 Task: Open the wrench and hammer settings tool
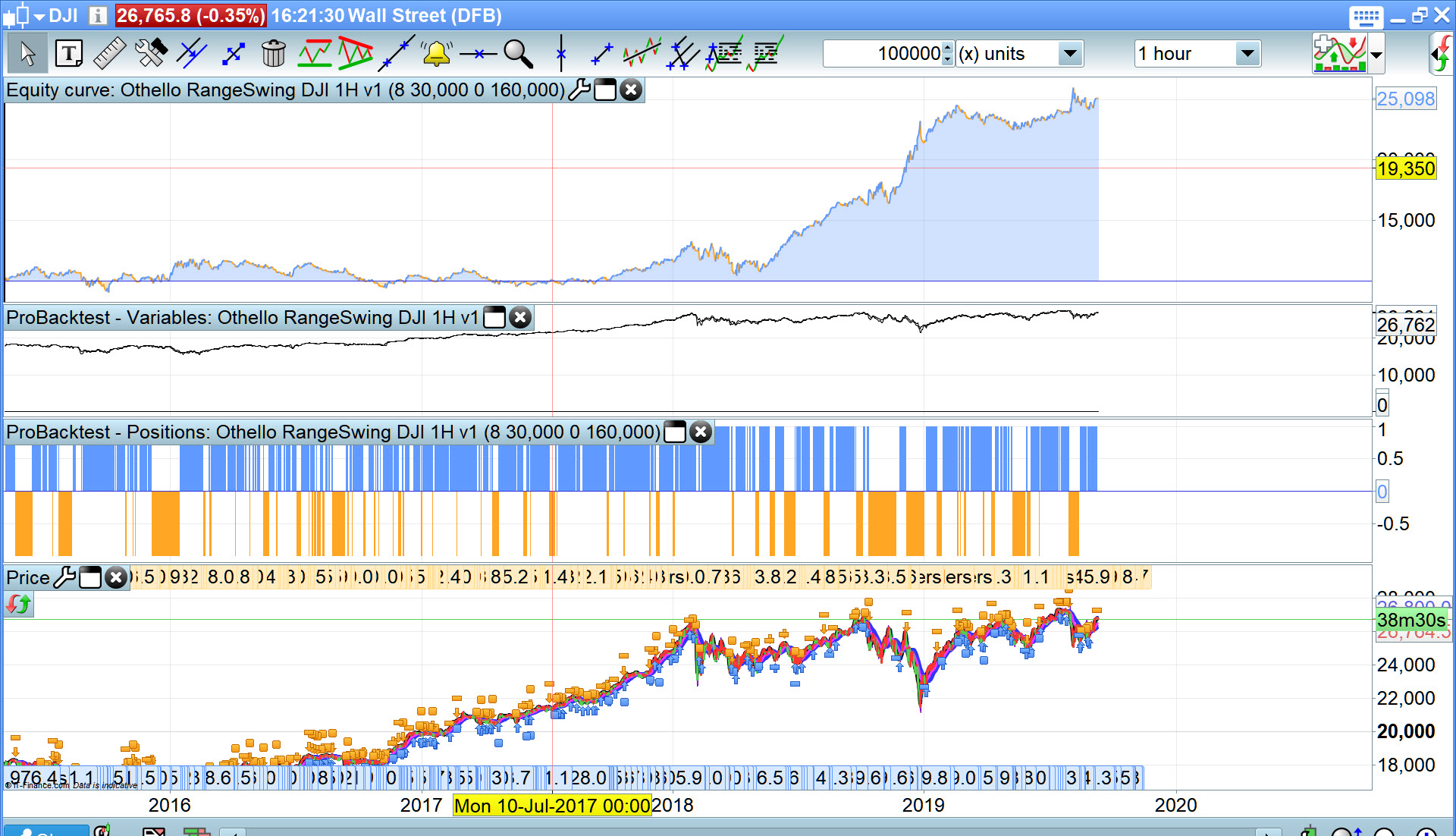[x=150, y=54]
